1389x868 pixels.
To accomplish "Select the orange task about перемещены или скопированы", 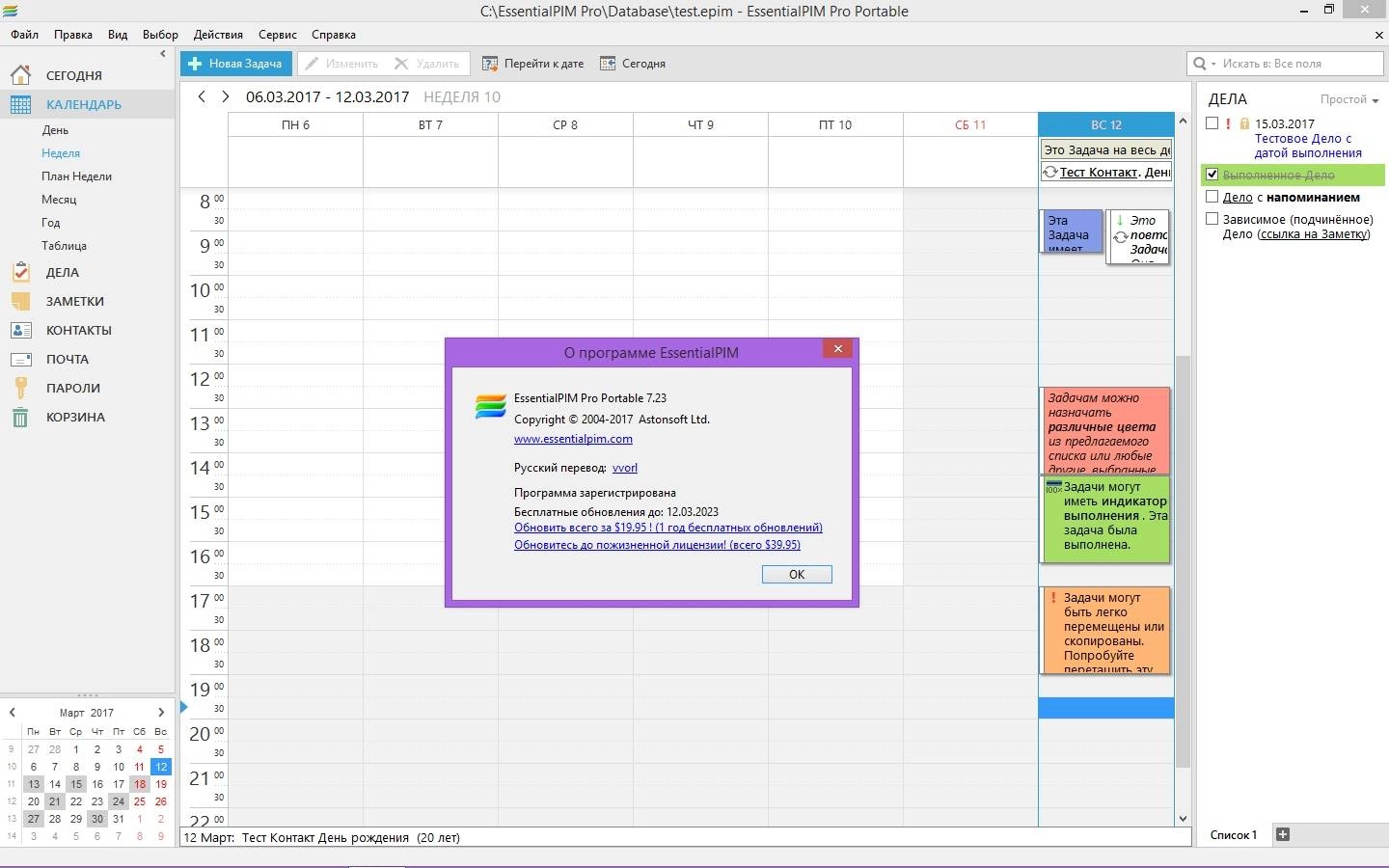I will [x=1105, y=630].
